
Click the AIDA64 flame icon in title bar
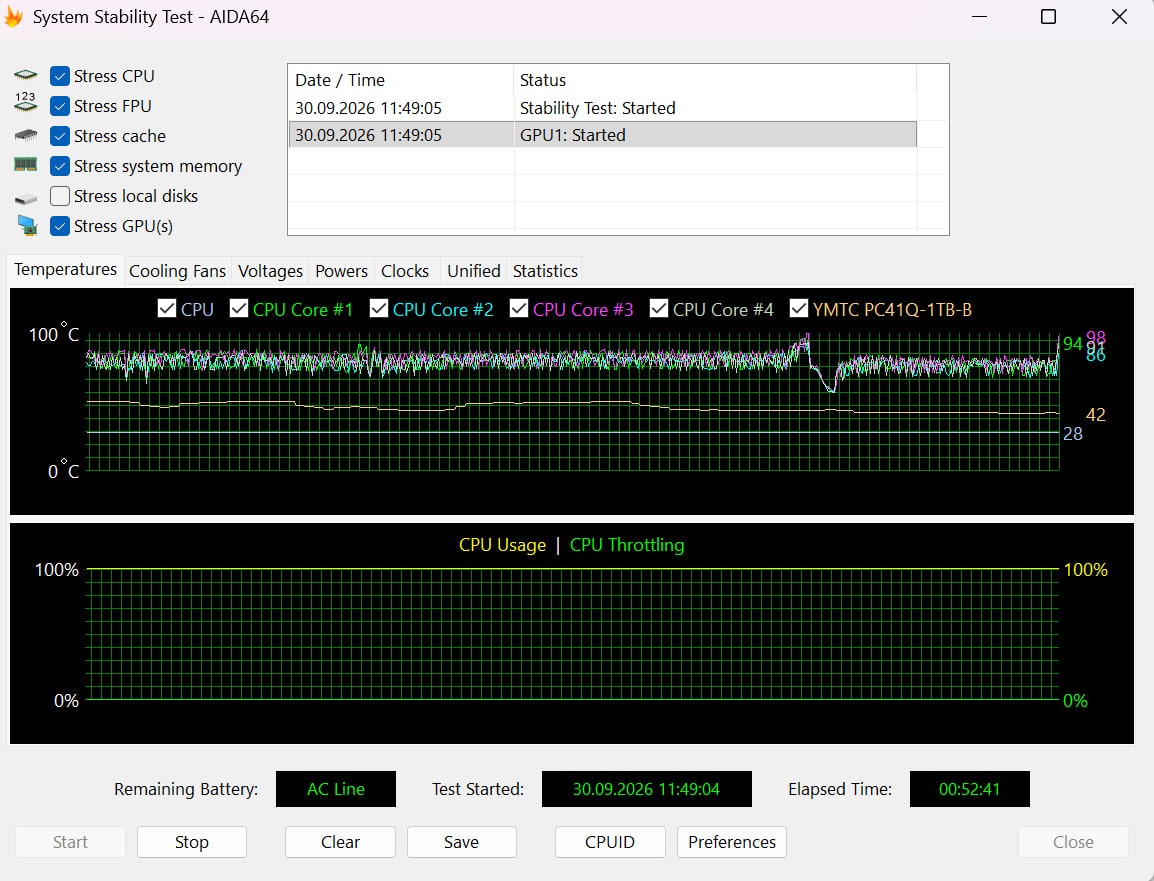(13, 16)
